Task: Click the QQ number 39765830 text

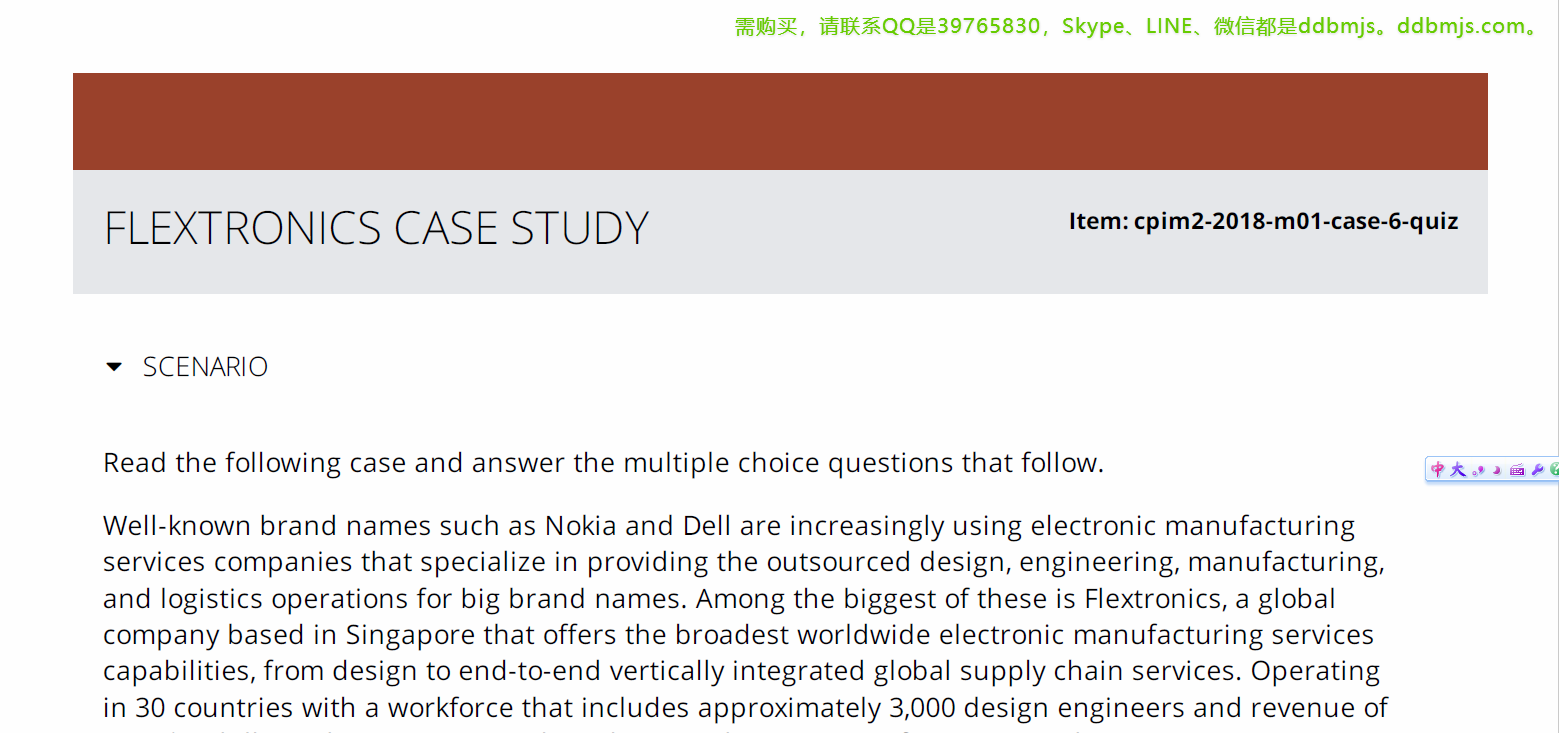Action: [988, 27]
